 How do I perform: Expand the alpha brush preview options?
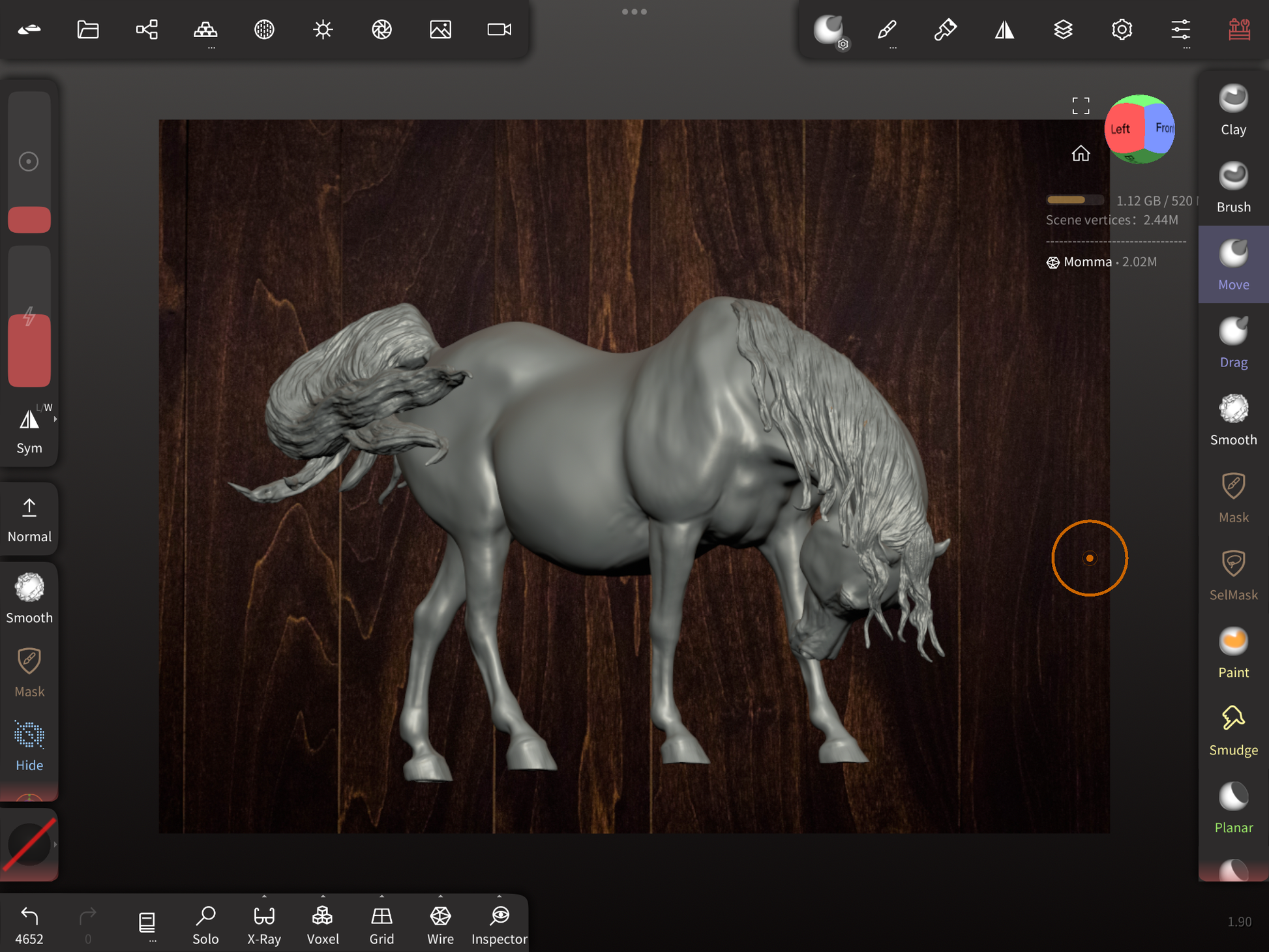click(55, 844)
